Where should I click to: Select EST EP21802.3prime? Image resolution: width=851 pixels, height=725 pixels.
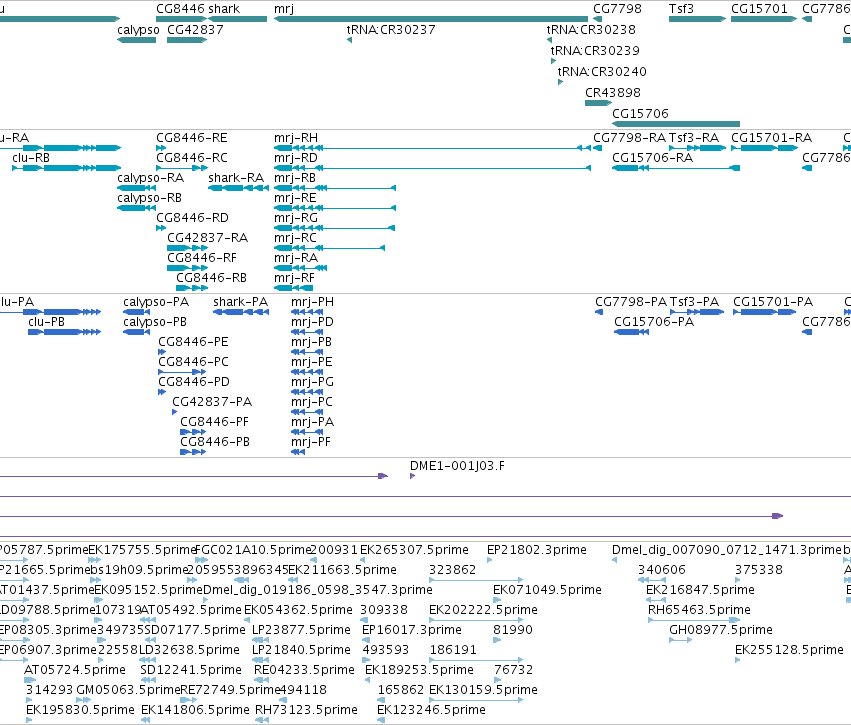490,560
